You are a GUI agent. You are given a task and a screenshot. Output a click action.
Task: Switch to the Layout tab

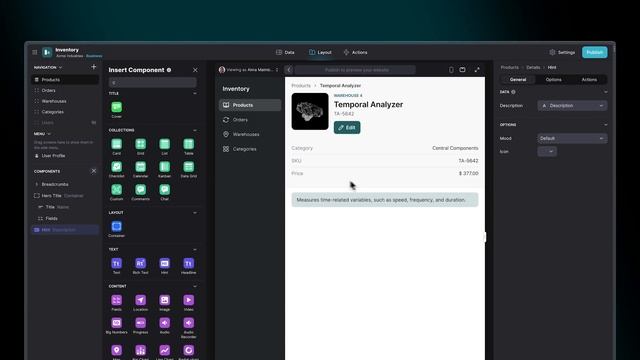click(320, 52)
